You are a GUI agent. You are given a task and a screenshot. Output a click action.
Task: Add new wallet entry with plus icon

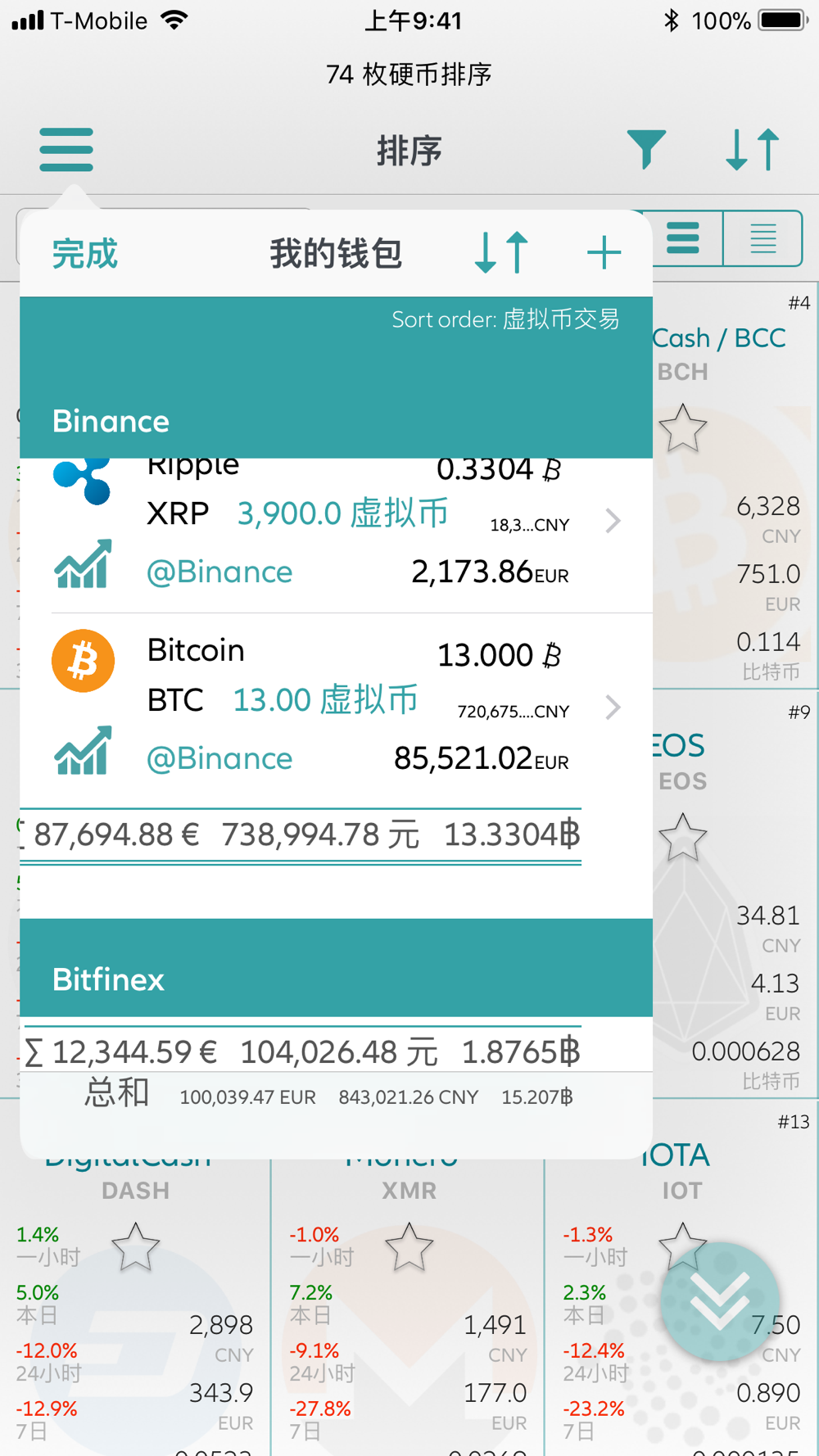pos(604,252)
